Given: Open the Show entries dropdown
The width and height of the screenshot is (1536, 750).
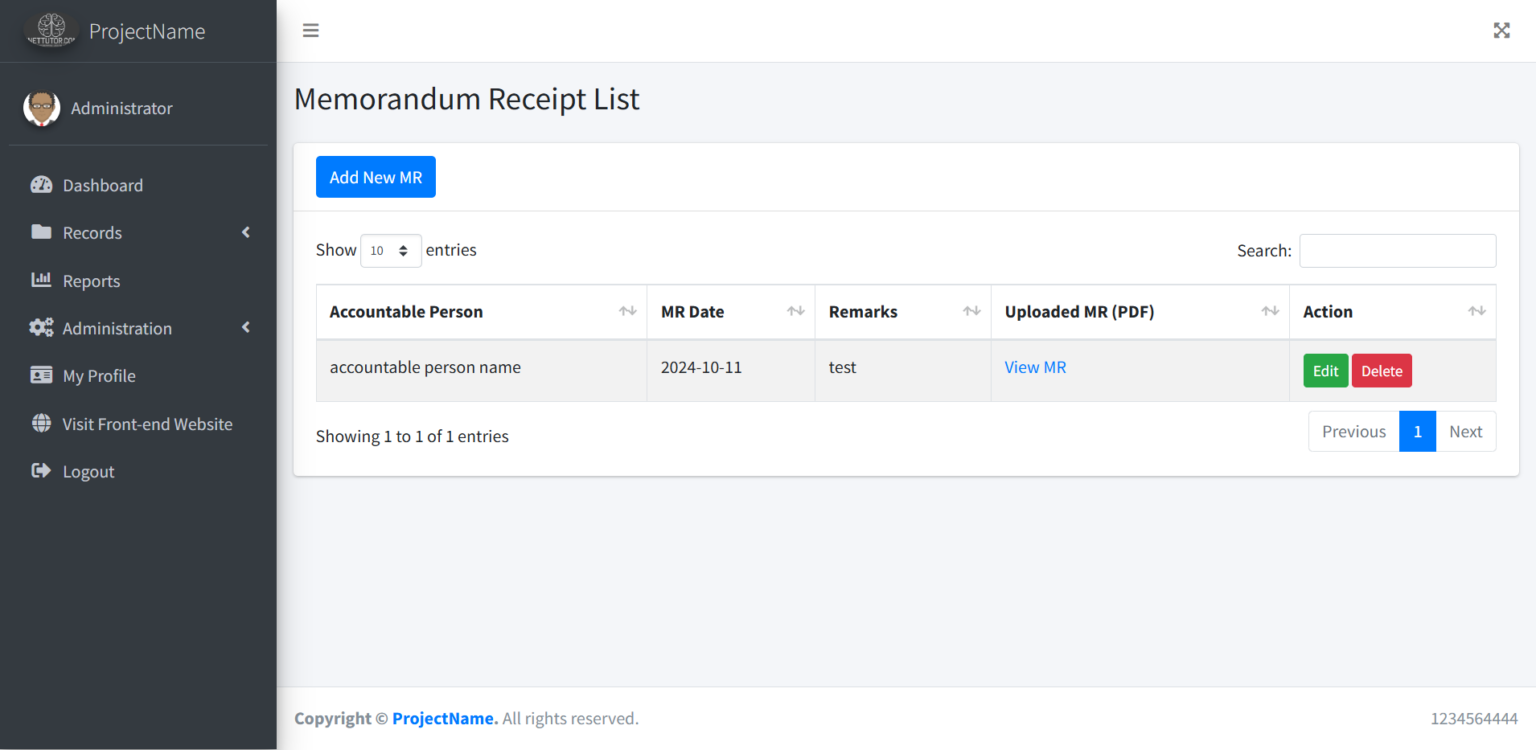Looking at the screenshot, I should coord(391,250).
